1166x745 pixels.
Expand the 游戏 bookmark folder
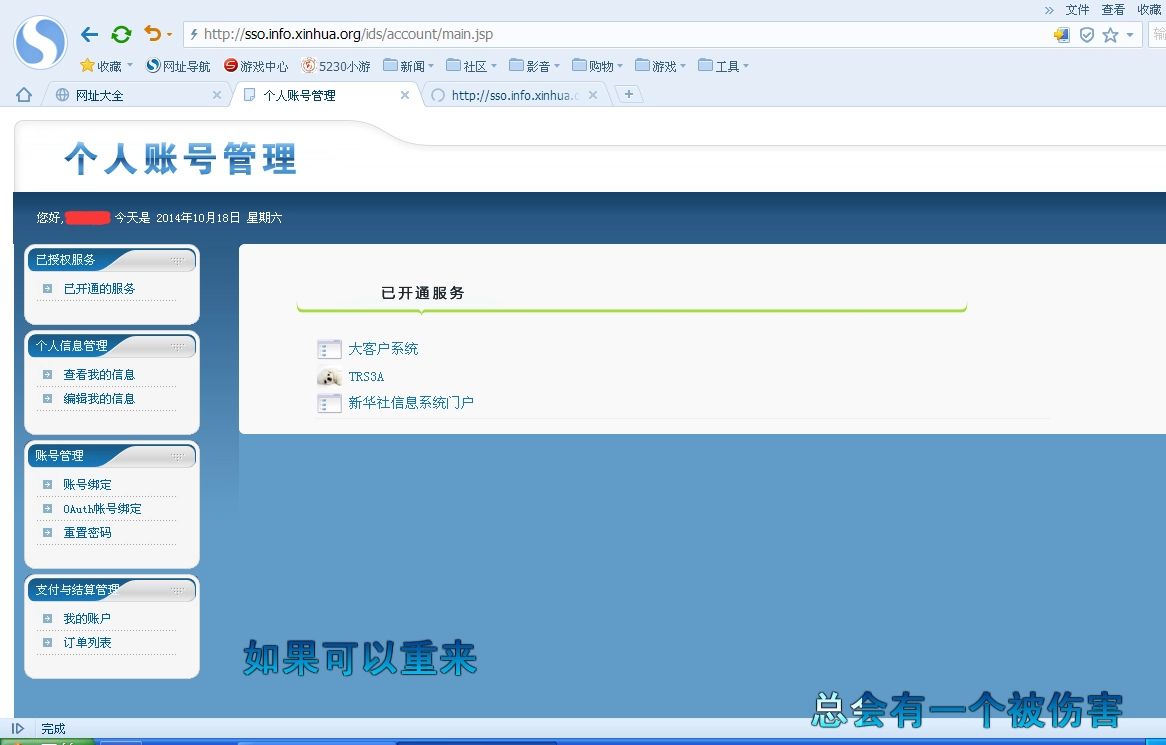click(660, 66)
